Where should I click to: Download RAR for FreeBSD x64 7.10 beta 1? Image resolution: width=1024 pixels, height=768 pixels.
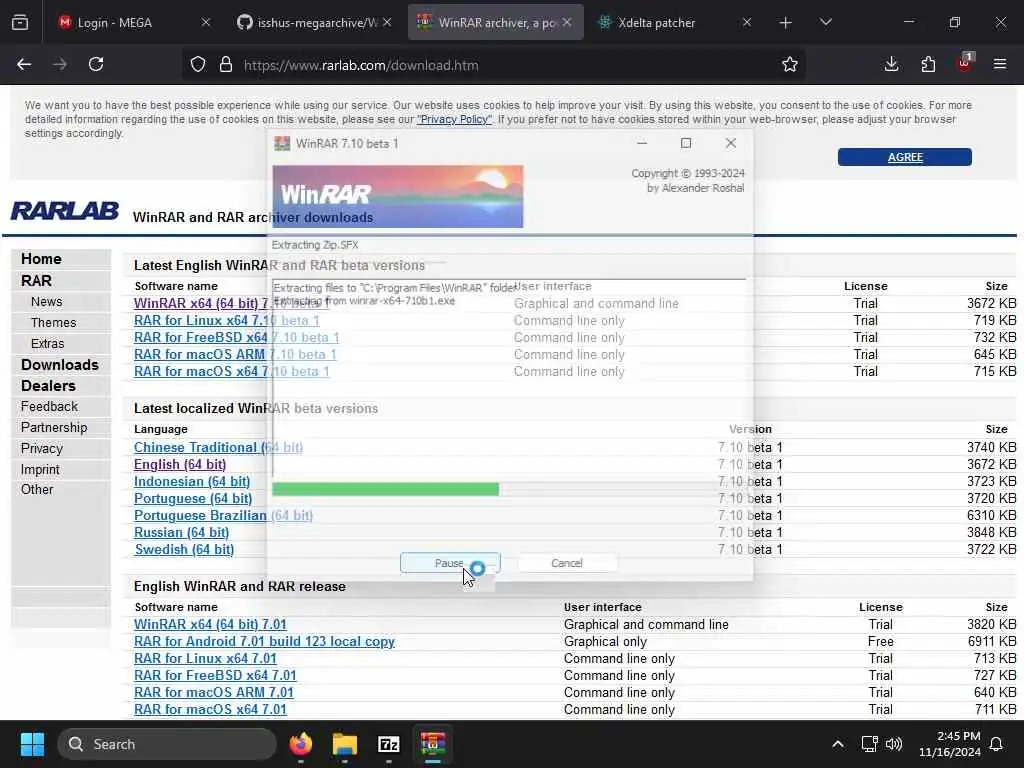236,338
